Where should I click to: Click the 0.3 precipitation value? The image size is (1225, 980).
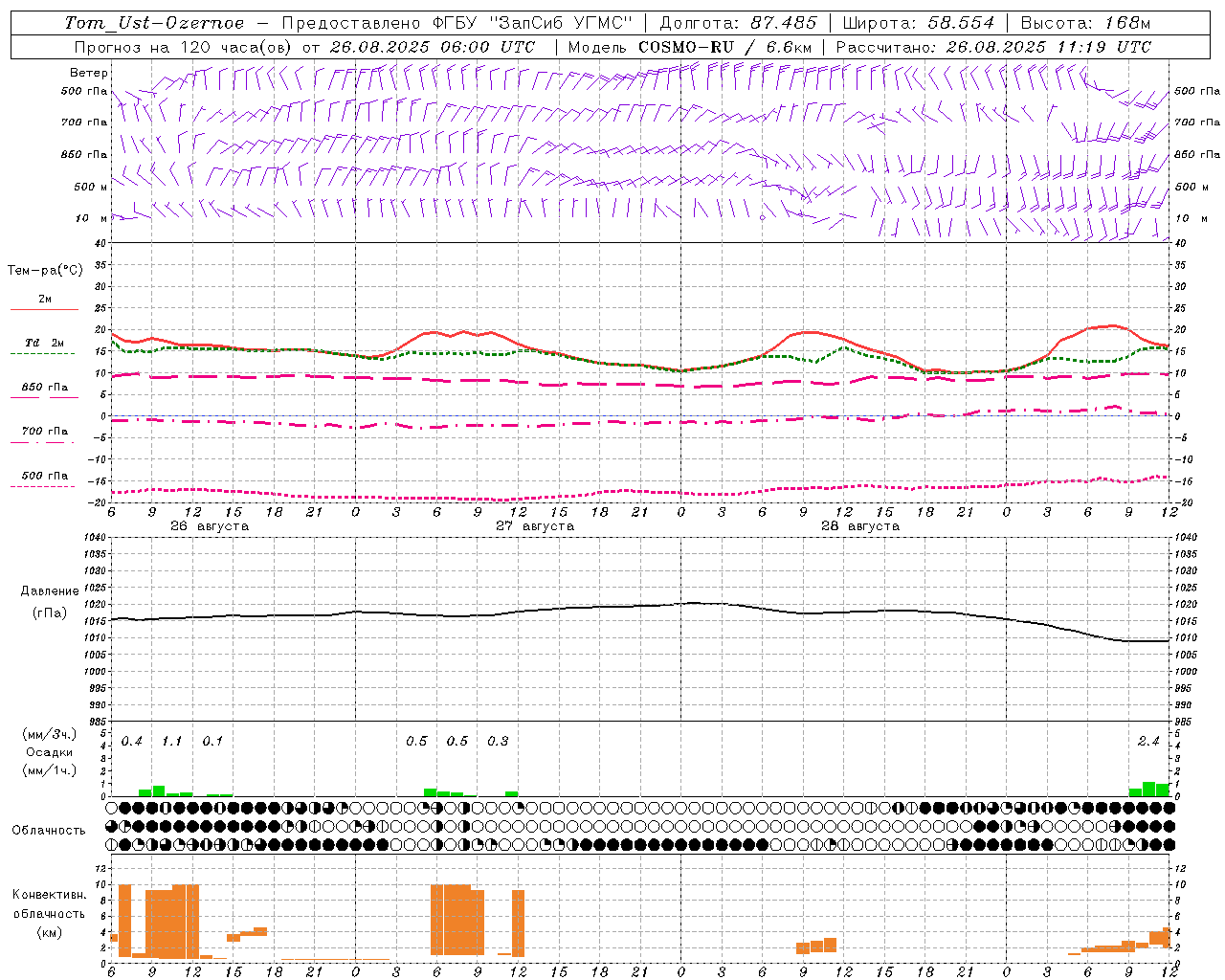point(498,741)
